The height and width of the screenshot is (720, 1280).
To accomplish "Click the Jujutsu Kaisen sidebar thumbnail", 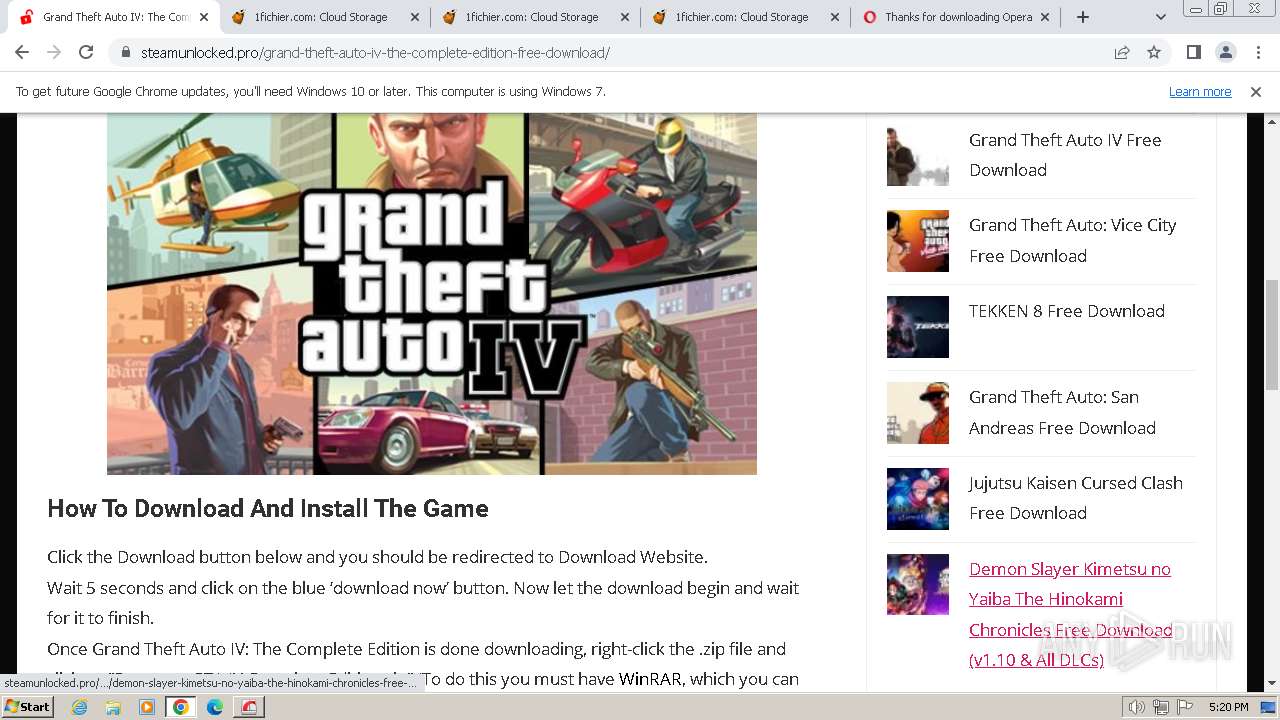I will 918,499.
